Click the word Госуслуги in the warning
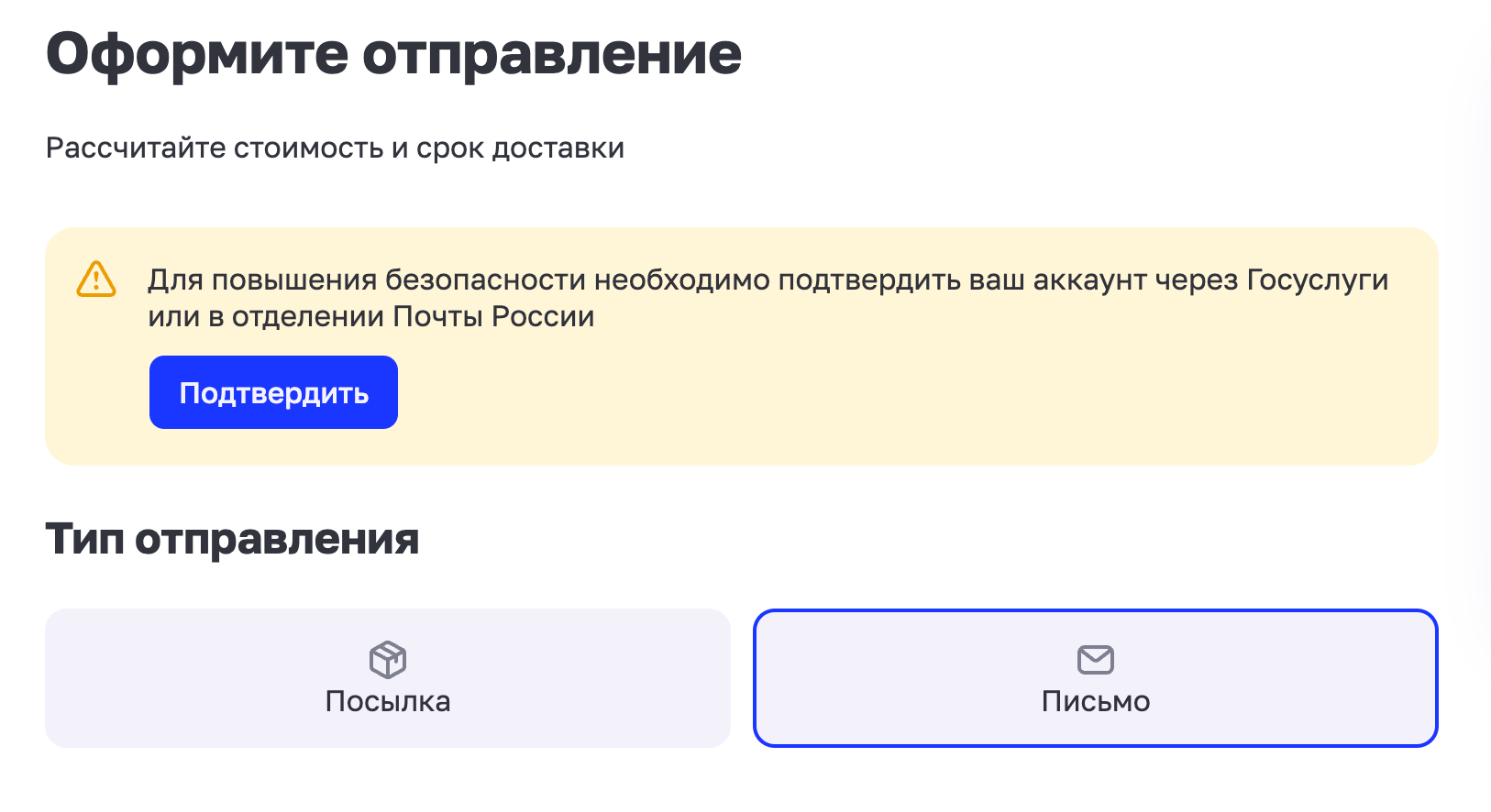This screenshot has height=812, width=1491. [1318, 280]
